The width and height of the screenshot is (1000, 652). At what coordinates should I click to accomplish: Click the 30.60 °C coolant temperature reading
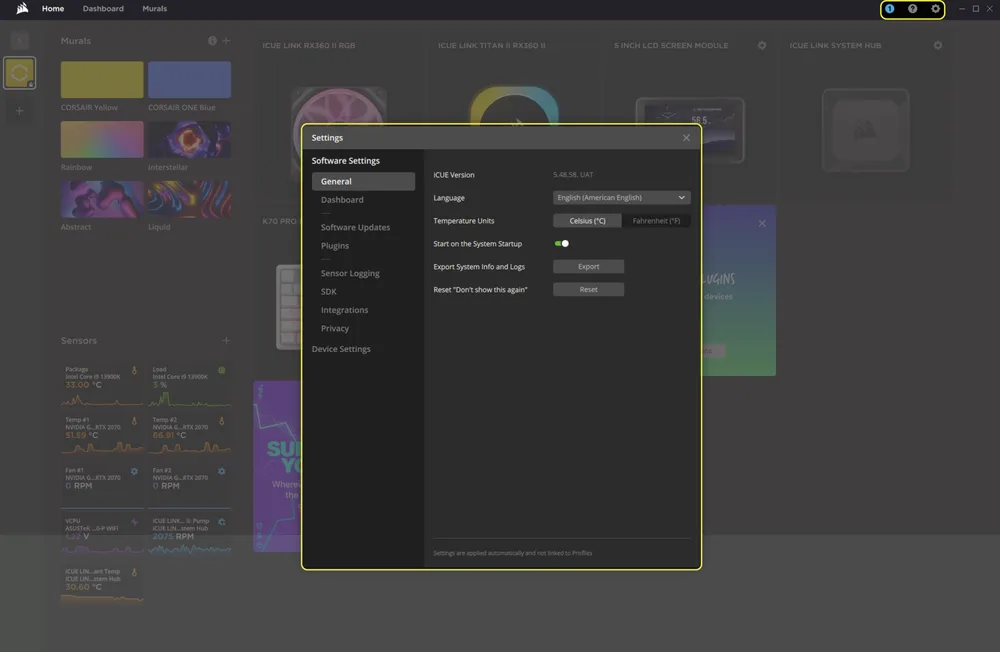click(x=84, y=587)
